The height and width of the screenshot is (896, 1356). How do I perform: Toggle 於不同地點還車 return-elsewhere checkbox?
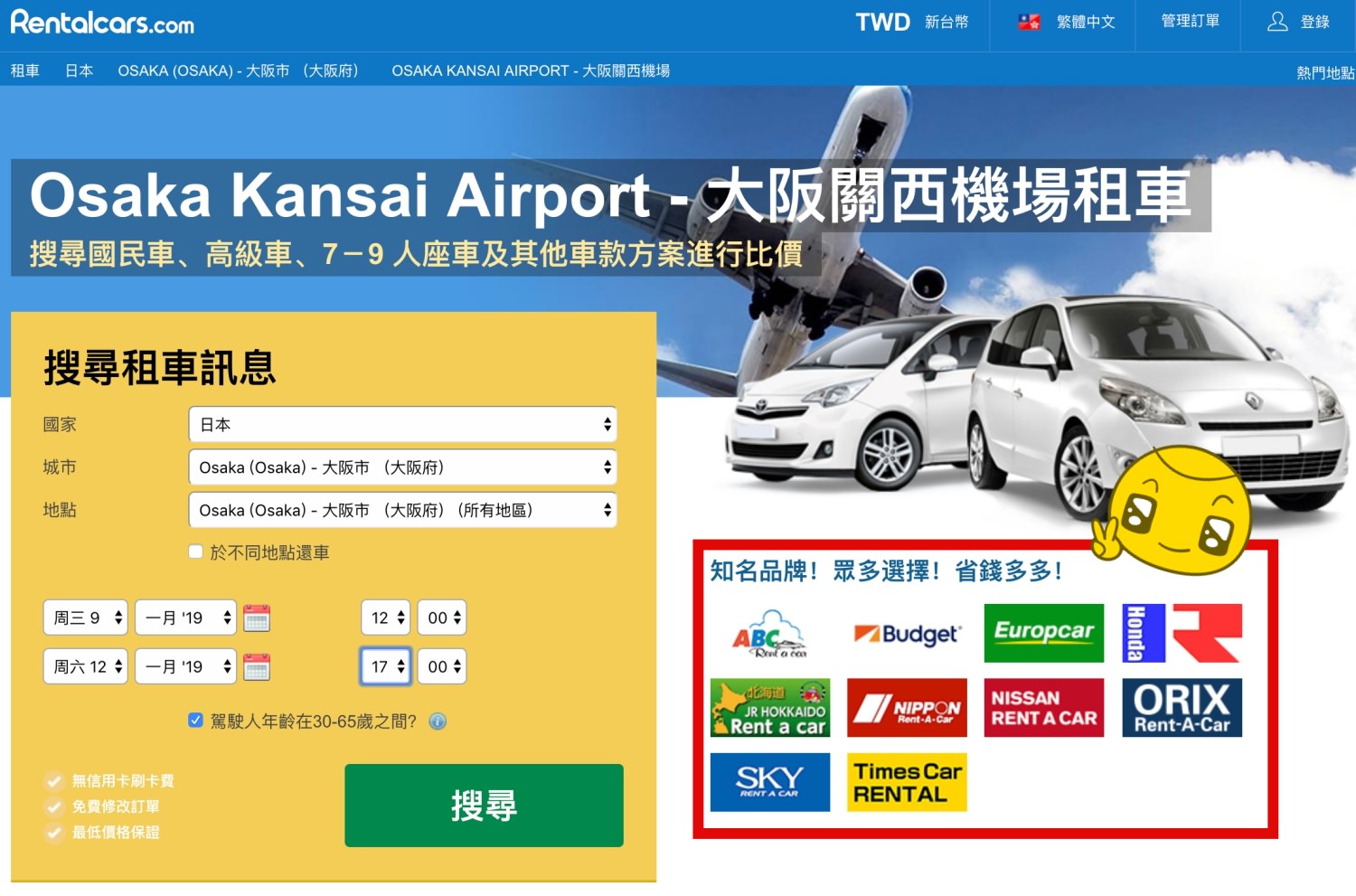click(x=195, y=552)
